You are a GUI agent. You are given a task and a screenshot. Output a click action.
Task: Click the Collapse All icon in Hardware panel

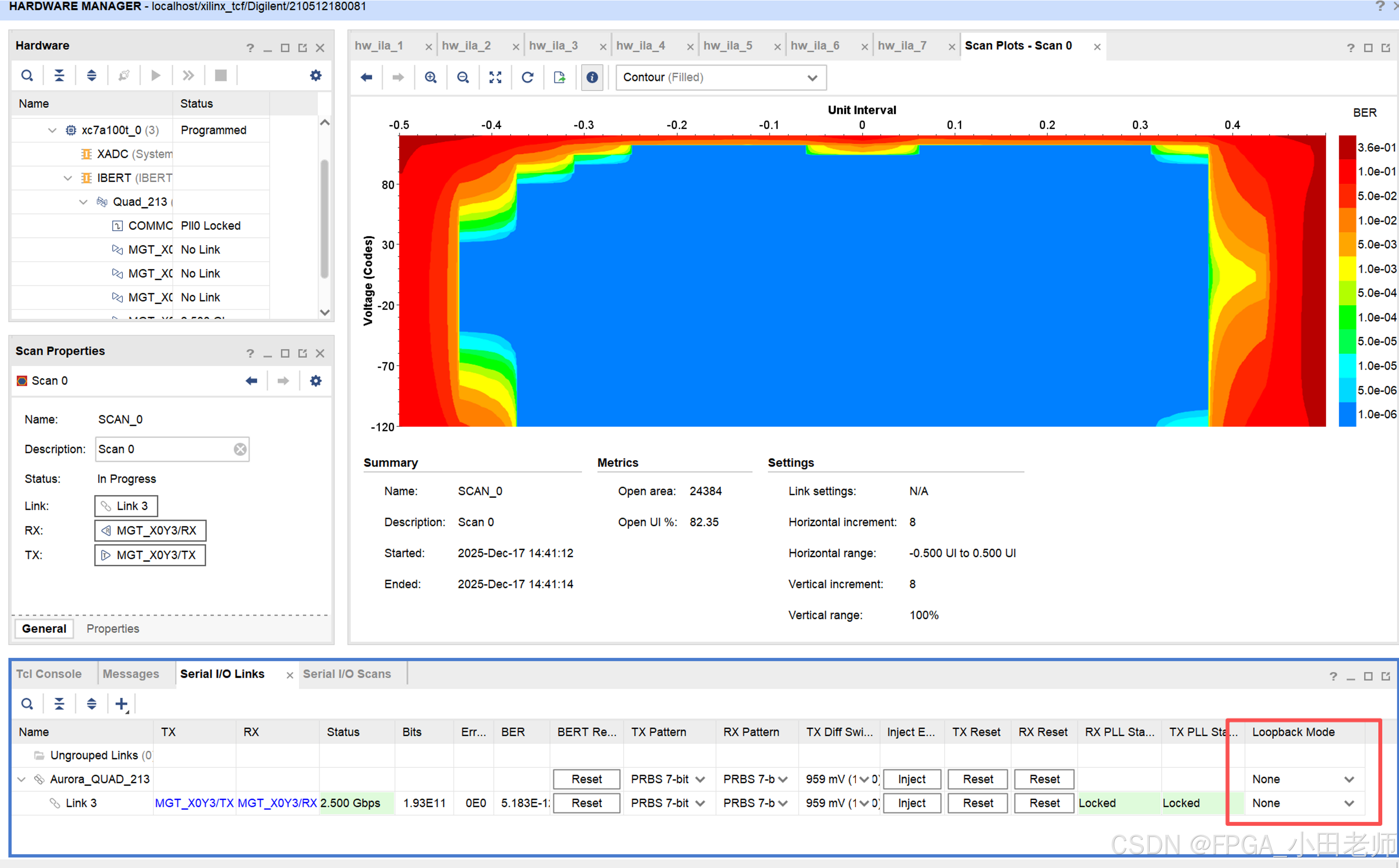tap(59, 75)
